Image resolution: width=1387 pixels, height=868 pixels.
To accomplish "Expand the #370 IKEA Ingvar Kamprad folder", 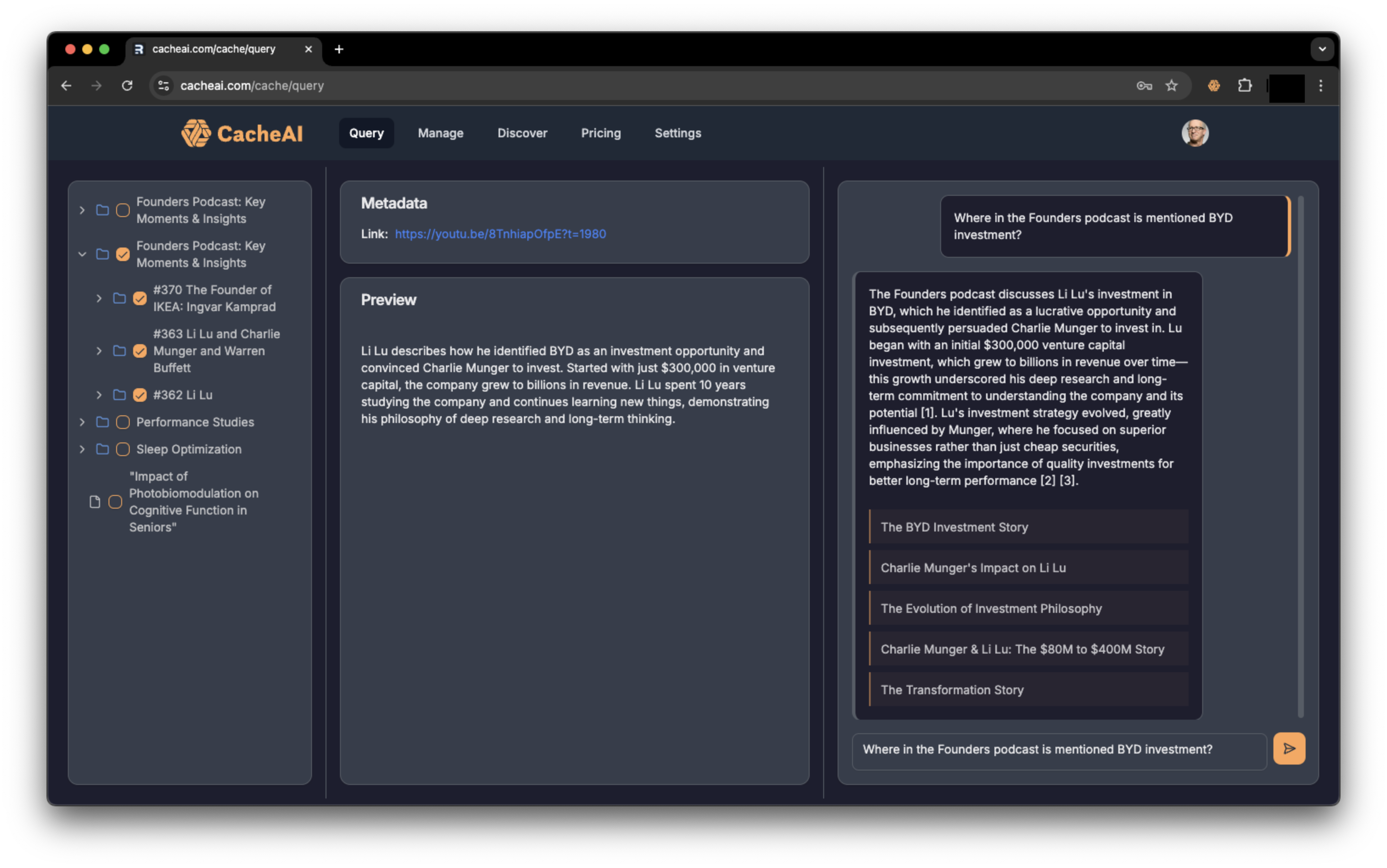I will tap(99, 298).
